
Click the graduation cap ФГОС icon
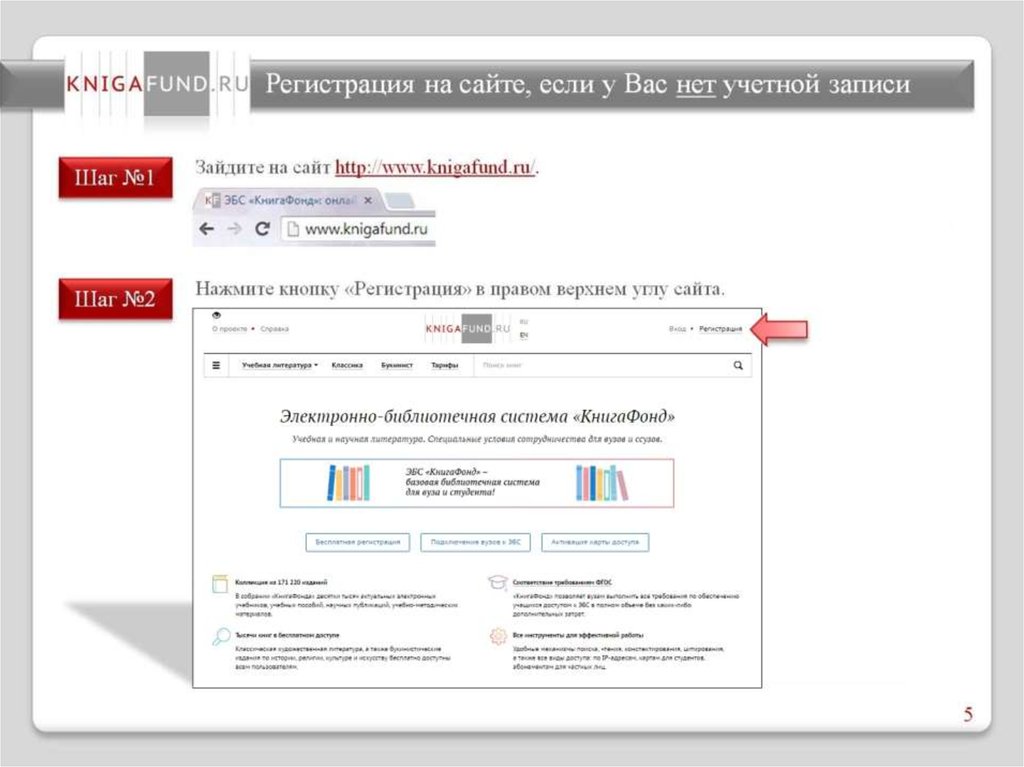tap(498, 582)
